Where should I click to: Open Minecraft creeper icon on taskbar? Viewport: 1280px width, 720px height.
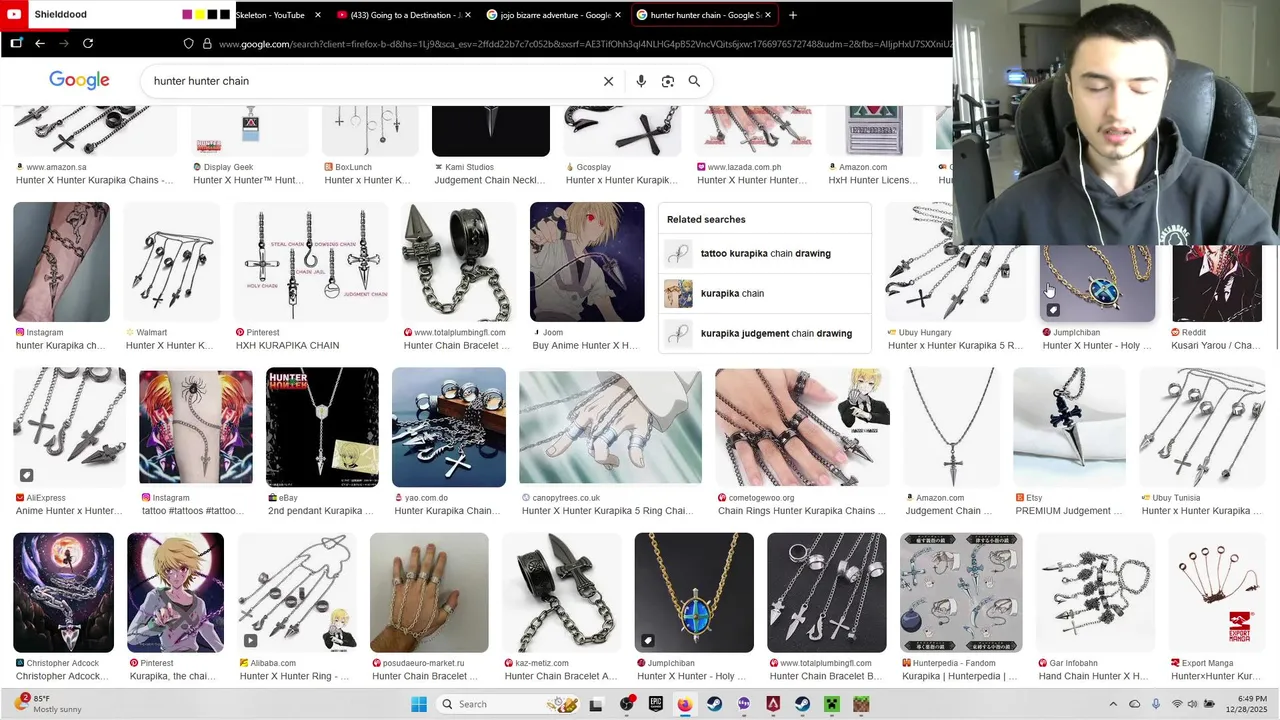click(832, 704)
